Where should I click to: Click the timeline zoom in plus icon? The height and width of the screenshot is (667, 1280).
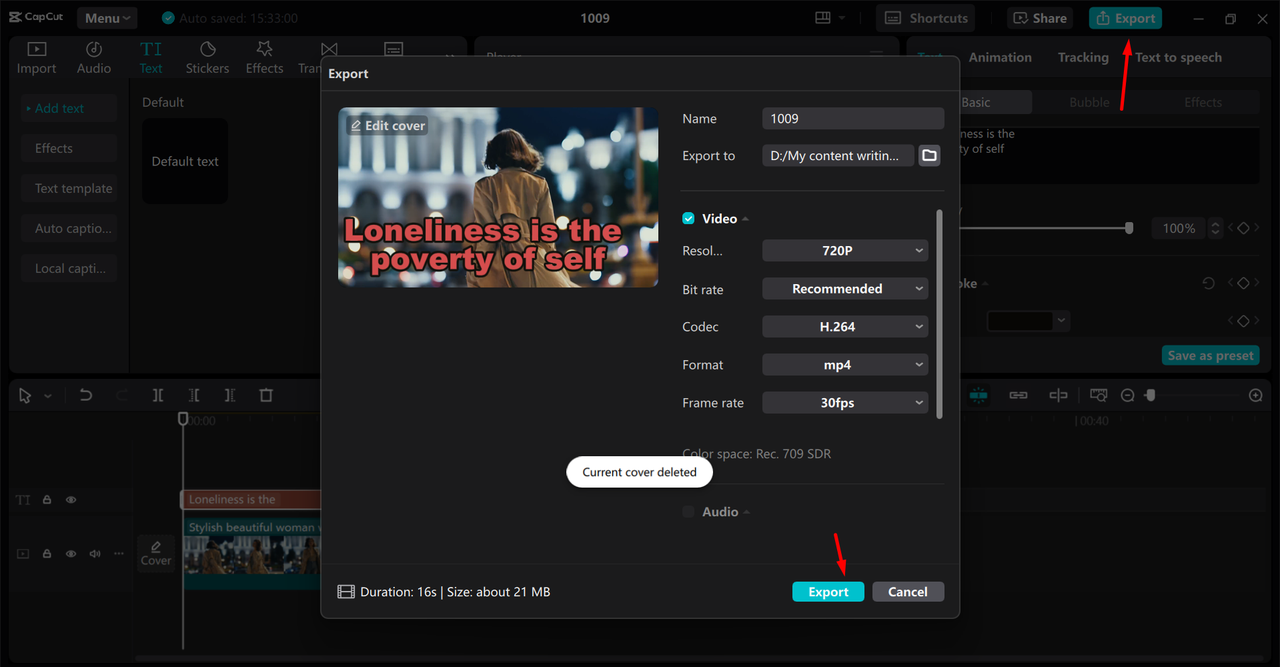click(1256, 396)
